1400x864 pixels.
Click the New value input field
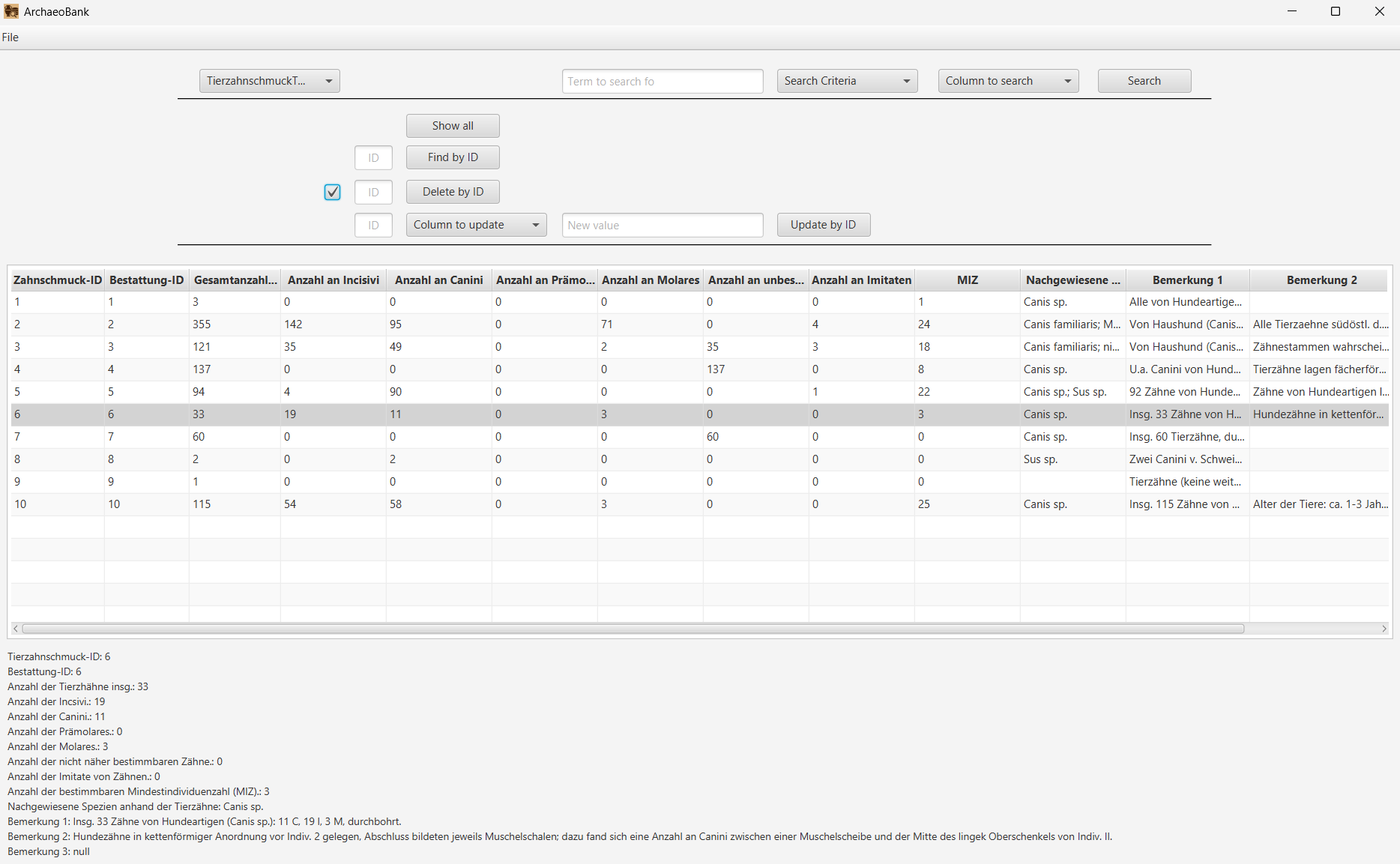662,225
